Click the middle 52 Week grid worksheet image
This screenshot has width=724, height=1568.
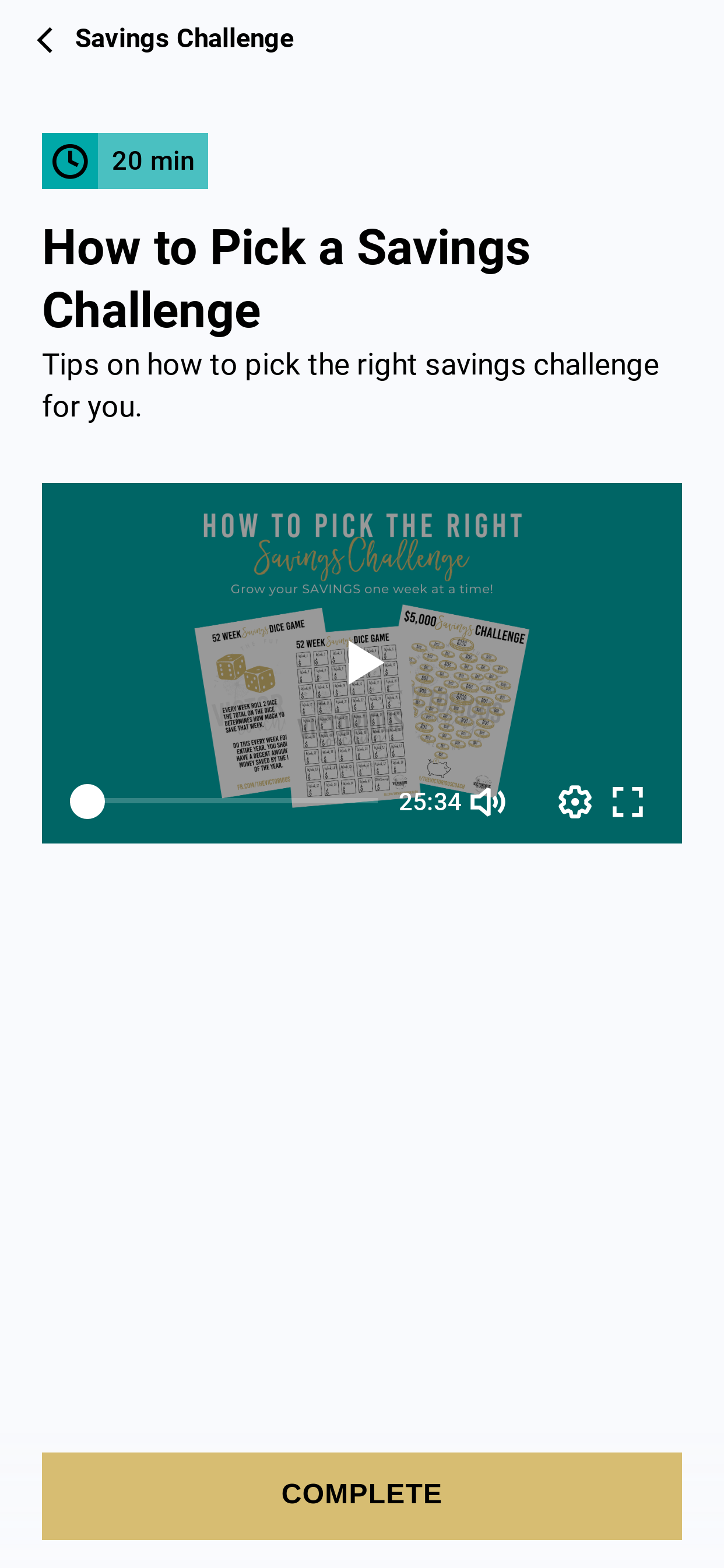(x=350, y=715)
